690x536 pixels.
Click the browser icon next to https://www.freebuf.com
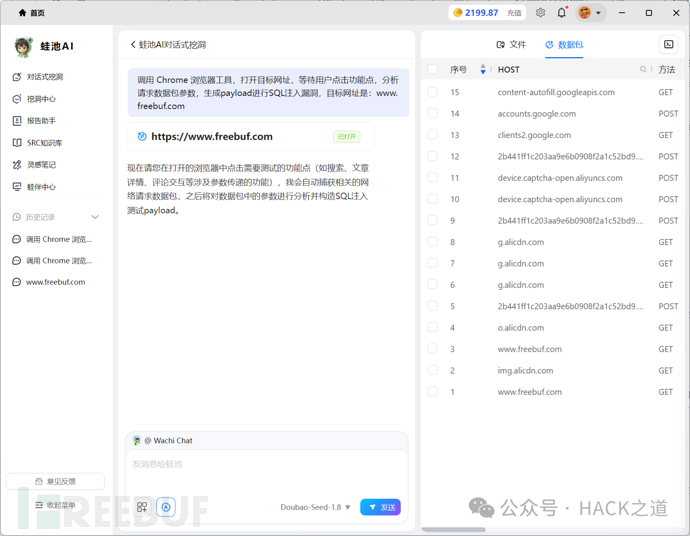point(142,136)
